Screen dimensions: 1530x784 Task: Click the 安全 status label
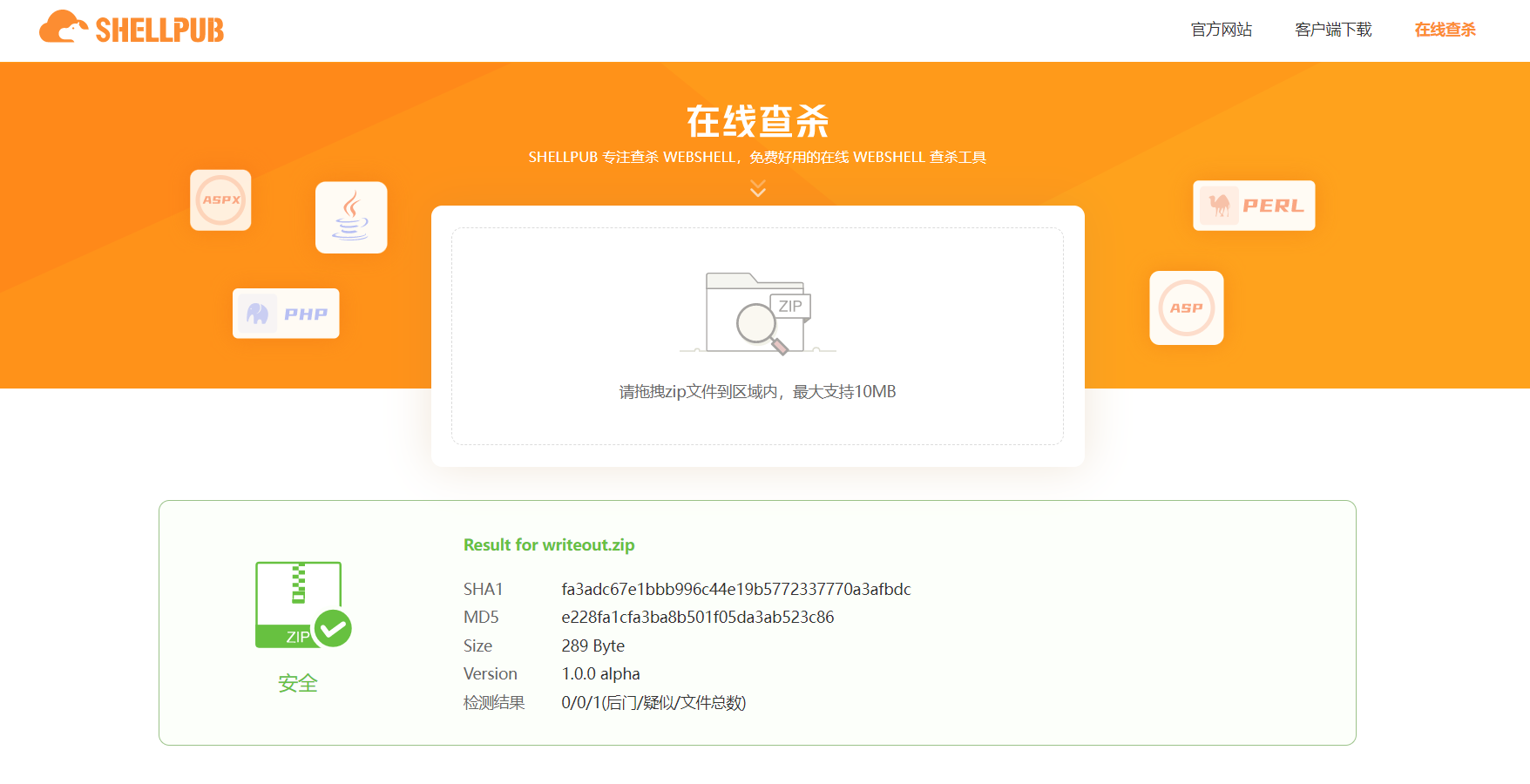296,684
